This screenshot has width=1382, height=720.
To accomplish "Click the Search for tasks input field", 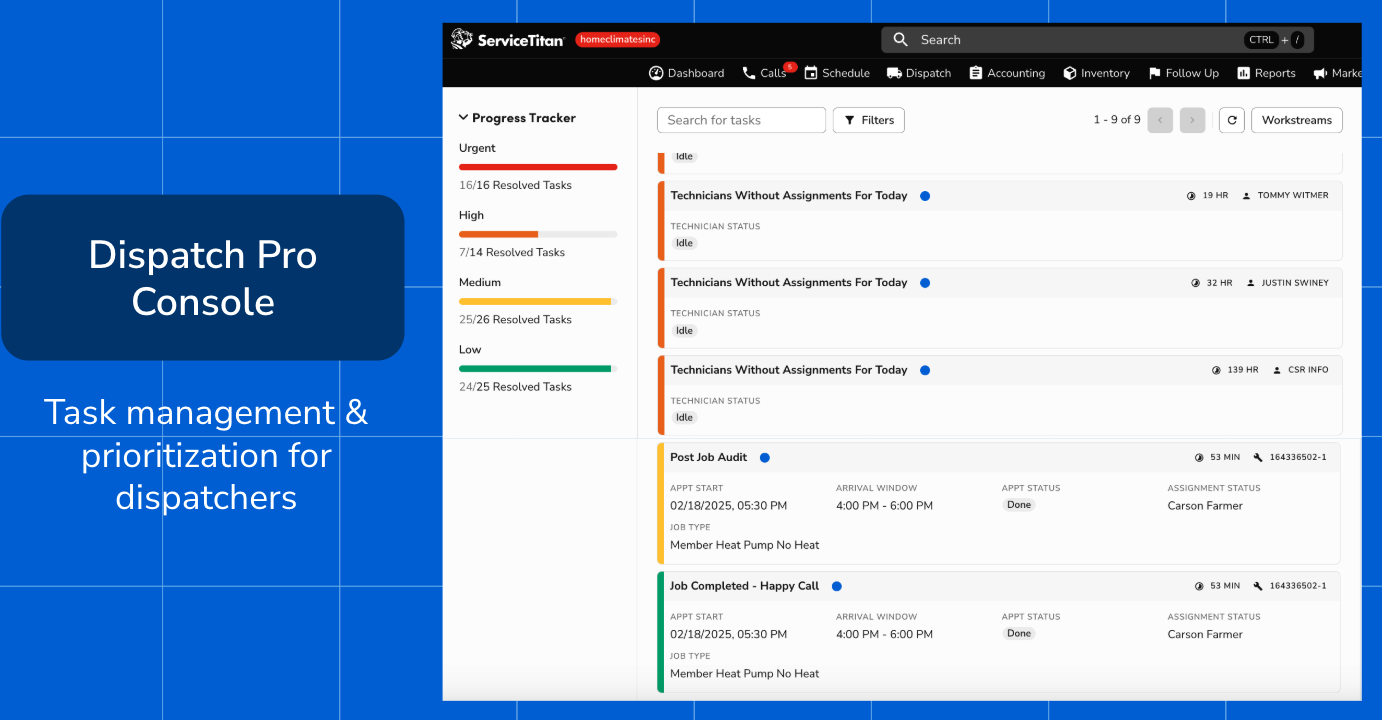I will (x=741, y=120).
